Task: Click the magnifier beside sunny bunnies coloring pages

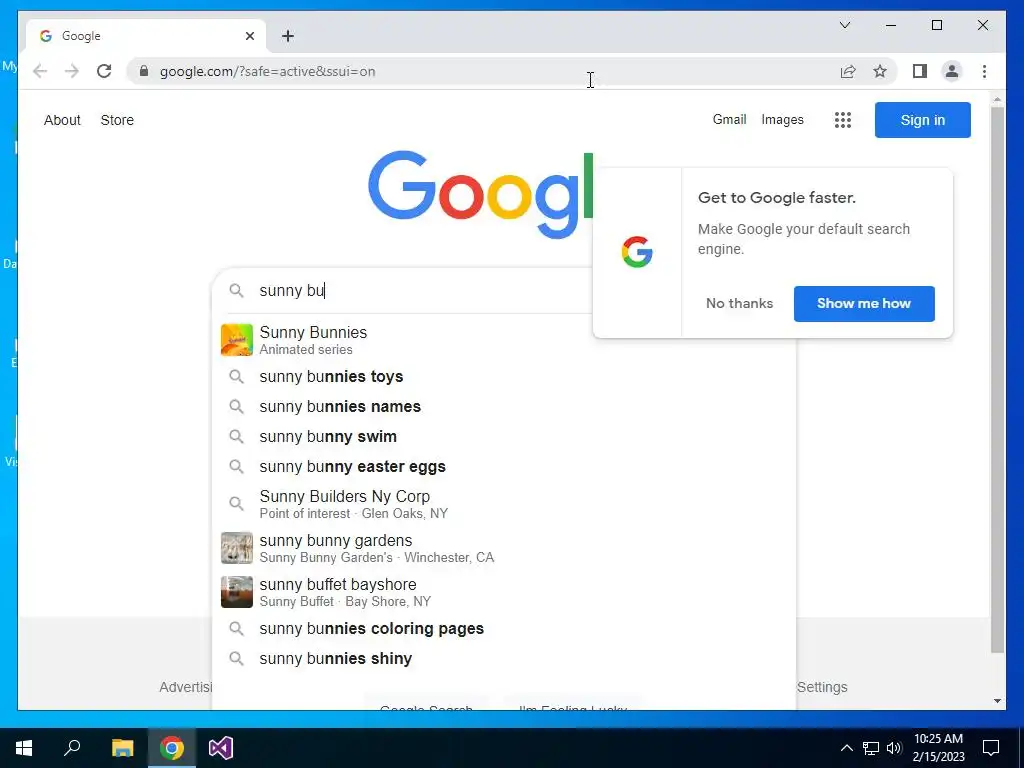Action: (236, 629)
